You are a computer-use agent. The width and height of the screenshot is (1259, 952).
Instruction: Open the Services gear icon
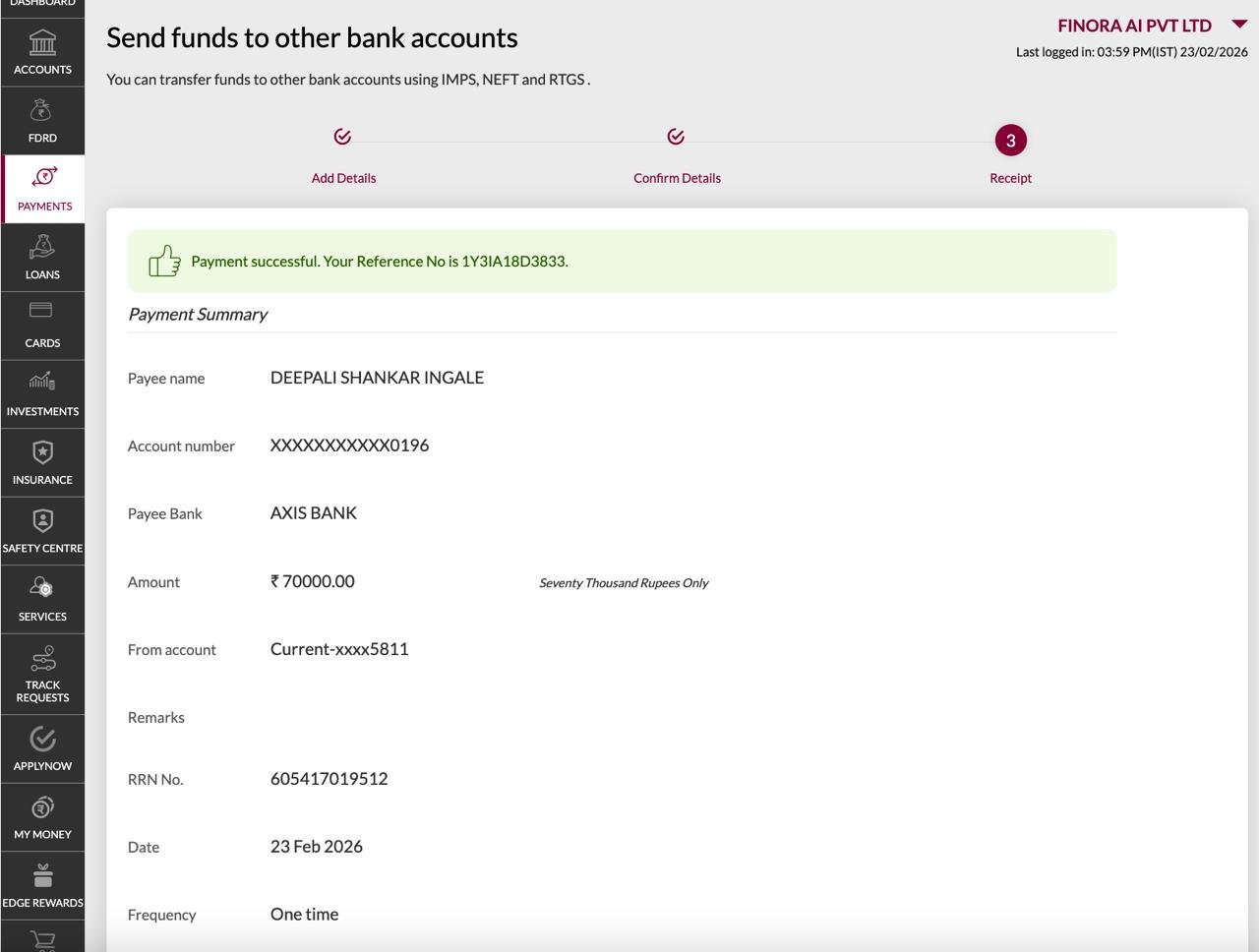(42, 589)
